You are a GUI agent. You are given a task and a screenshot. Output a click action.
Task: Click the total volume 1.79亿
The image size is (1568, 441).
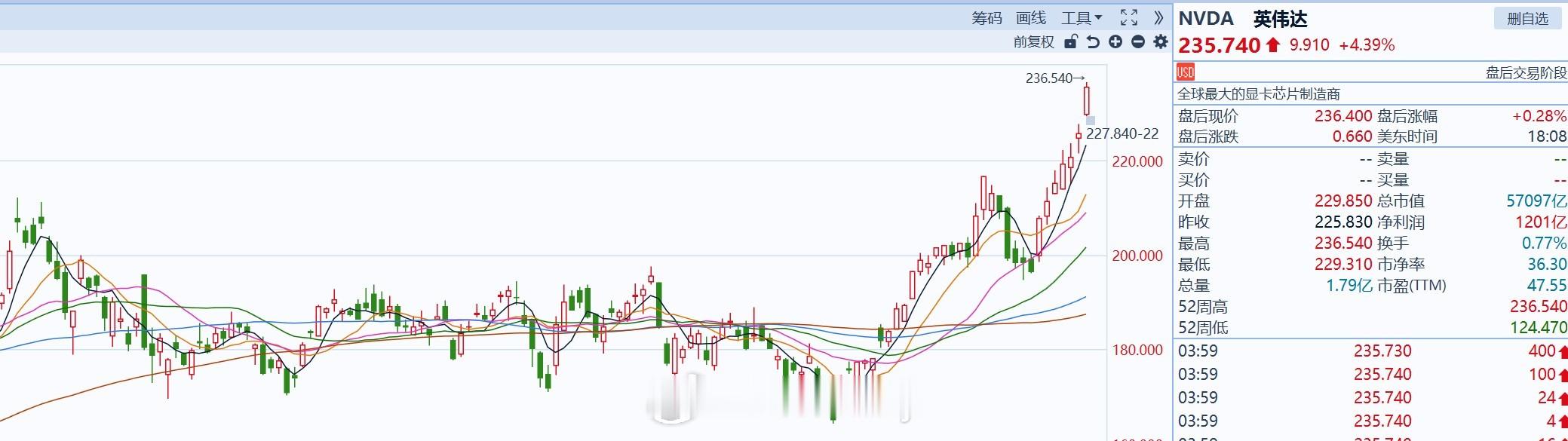click(x=1349, y=286)
